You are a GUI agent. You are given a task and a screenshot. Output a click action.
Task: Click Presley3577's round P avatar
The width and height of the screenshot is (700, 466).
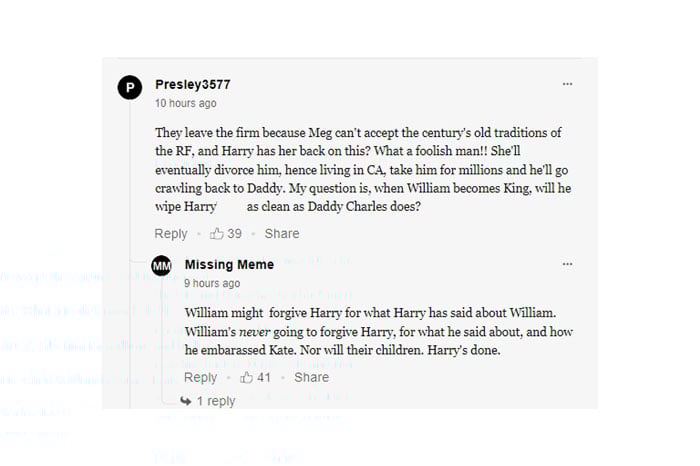coord(129,88)
